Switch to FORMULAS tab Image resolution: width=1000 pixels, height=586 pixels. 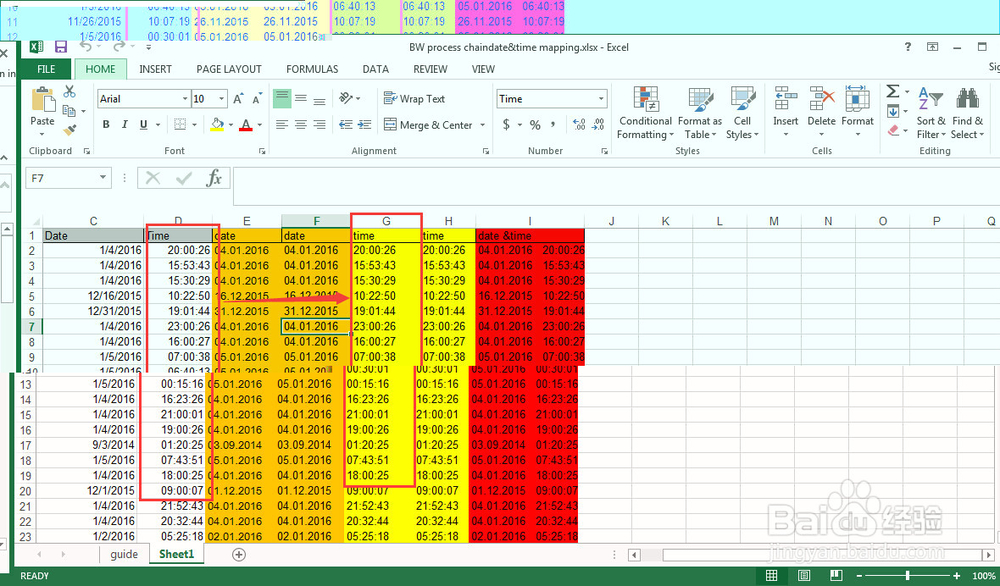coord(312,69)
